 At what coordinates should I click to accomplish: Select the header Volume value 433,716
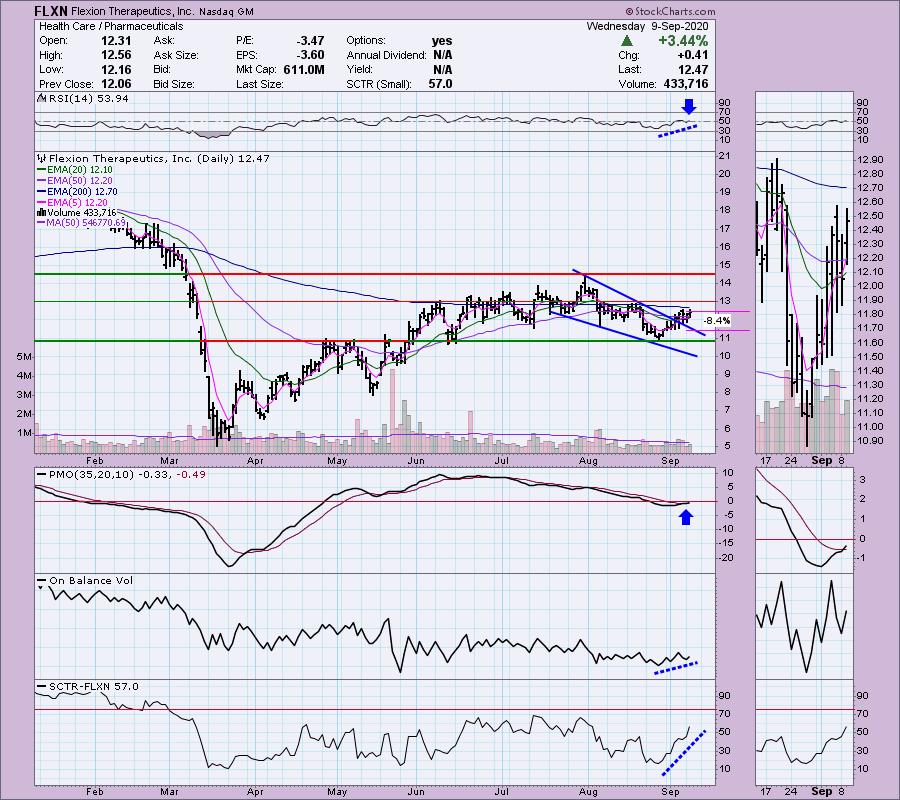684,84
